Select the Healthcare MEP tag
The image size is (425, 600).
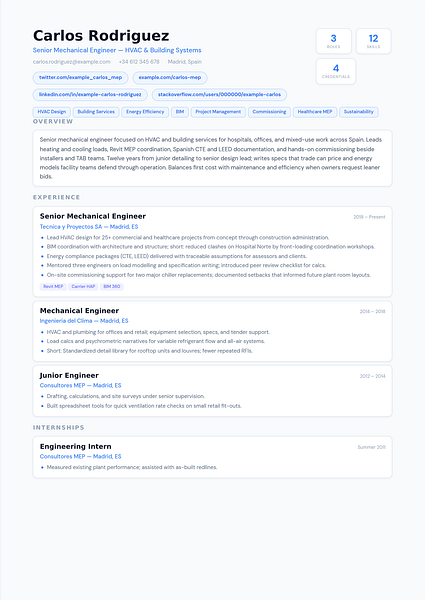click(315, 112)
